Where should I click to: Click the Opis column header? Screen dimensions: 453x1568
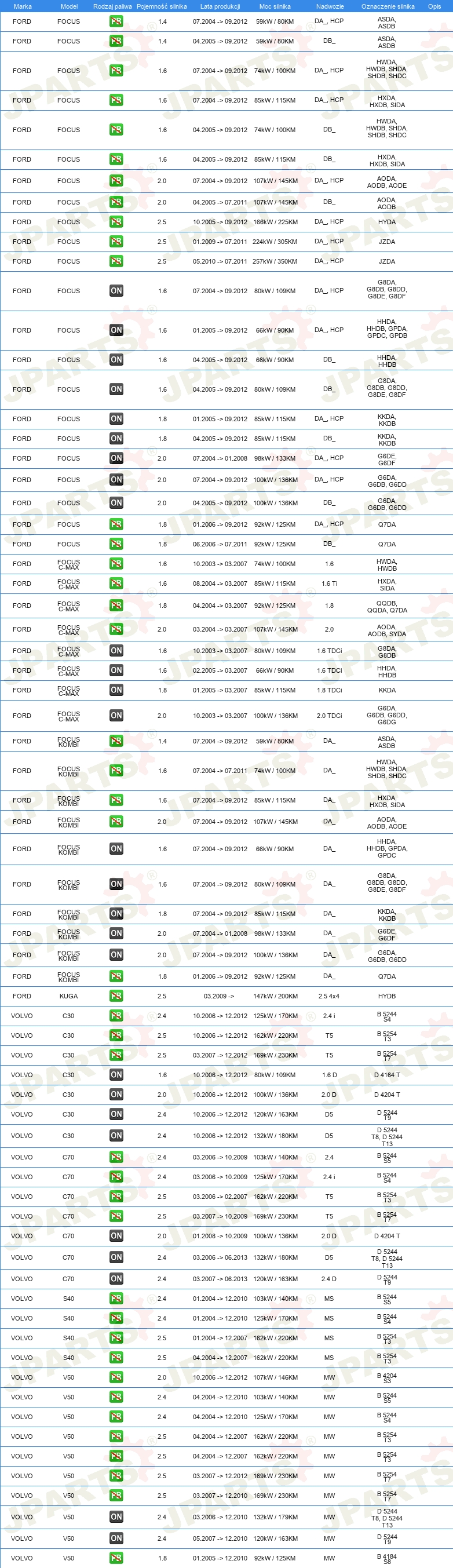point(434,6)
